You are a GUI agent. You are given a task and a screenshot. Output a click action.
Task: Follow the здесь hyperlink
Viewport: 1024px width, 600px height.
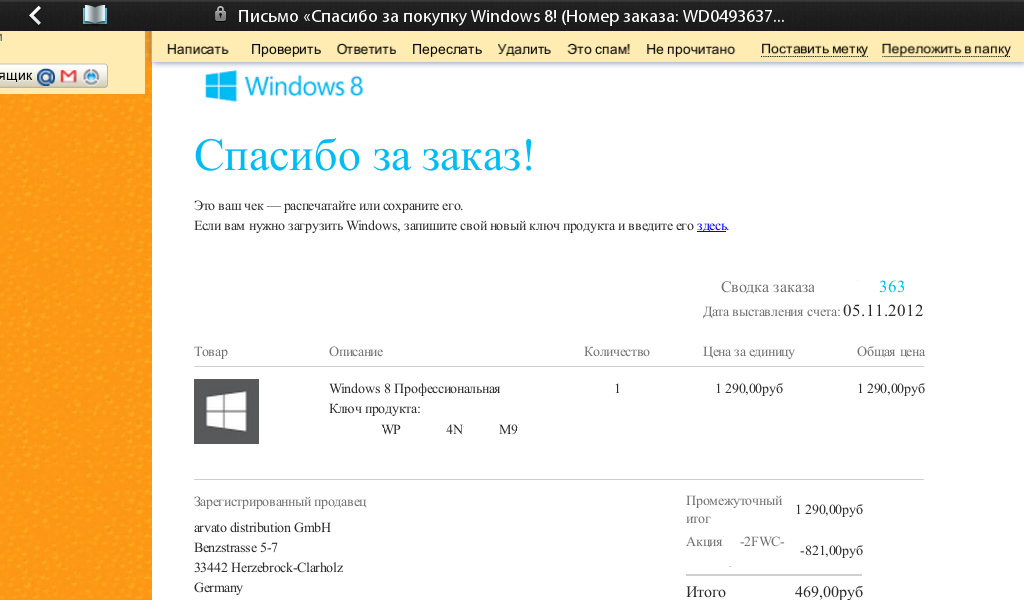[x=712, y=226]
